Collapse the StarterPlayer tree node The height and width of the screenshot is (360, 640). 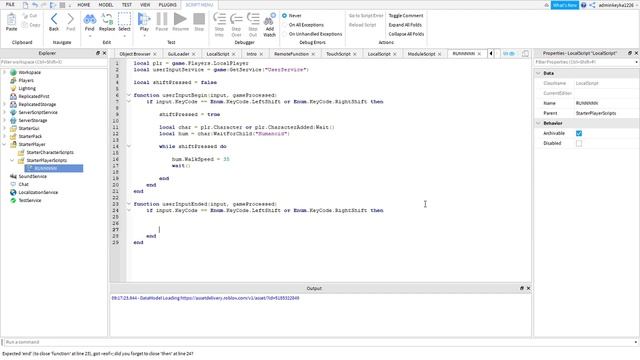4,144
